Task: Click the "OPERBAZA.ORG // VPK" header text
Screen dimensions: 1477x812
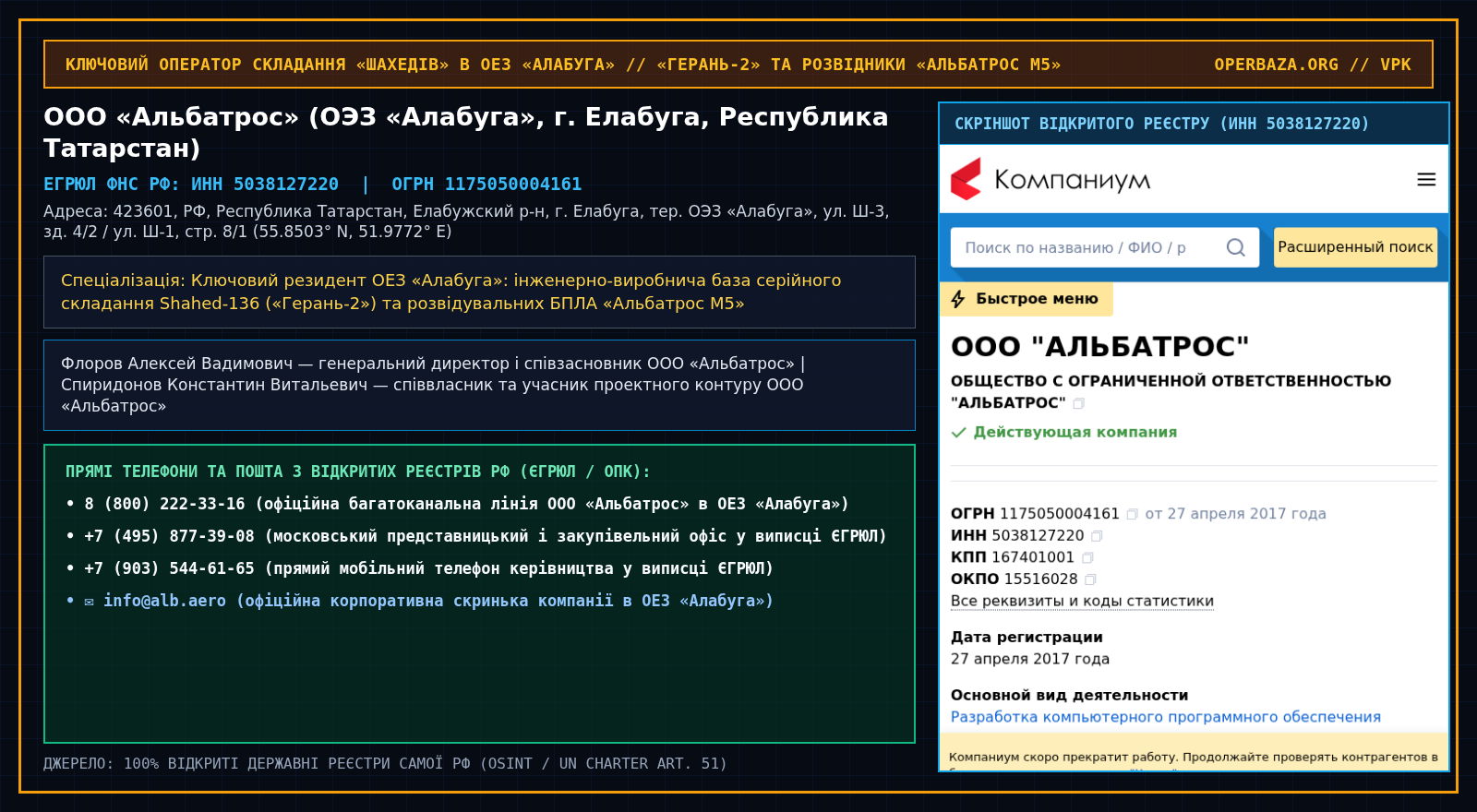Action: (x=1313, y=65)
